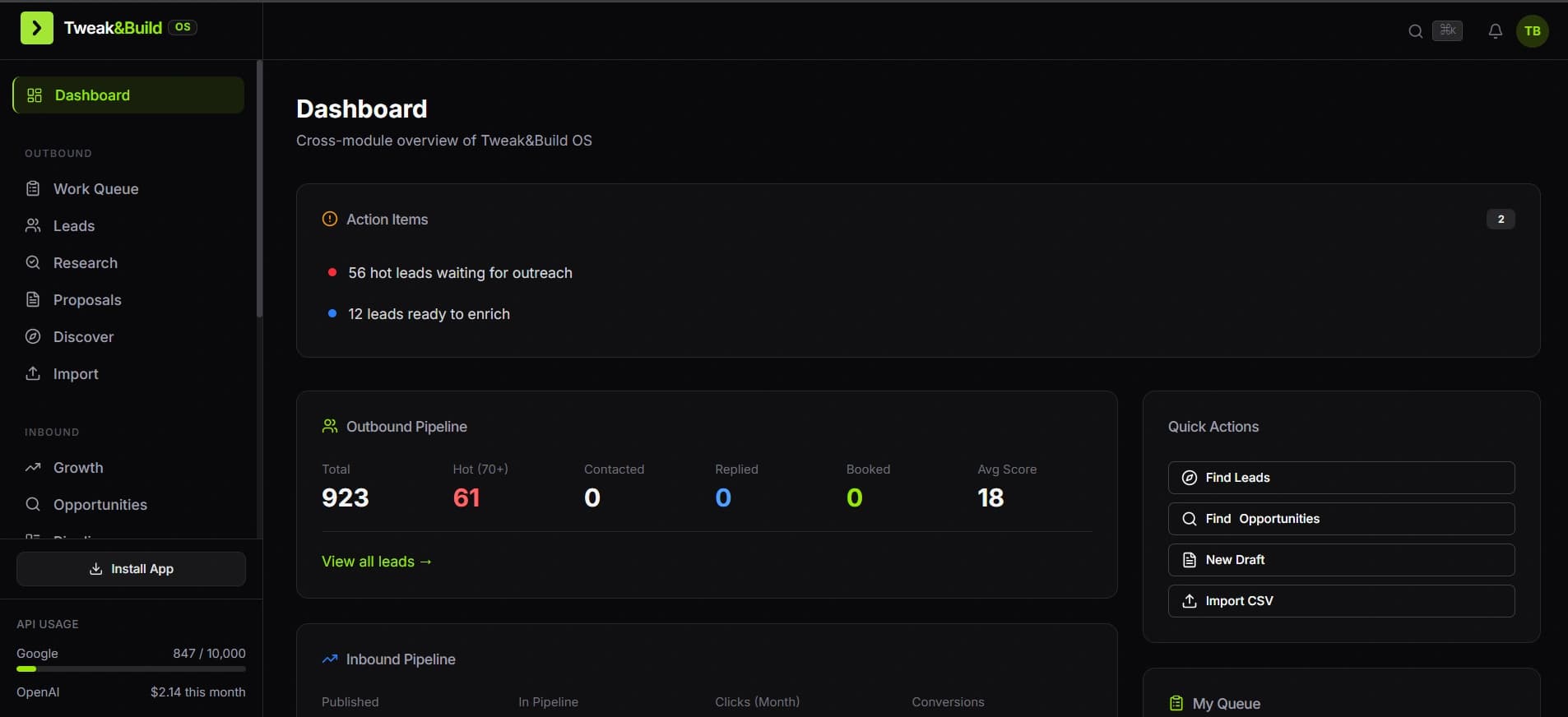
Task: Click the Inbound Pipeline trend icon
Action: tap(330, 659)
